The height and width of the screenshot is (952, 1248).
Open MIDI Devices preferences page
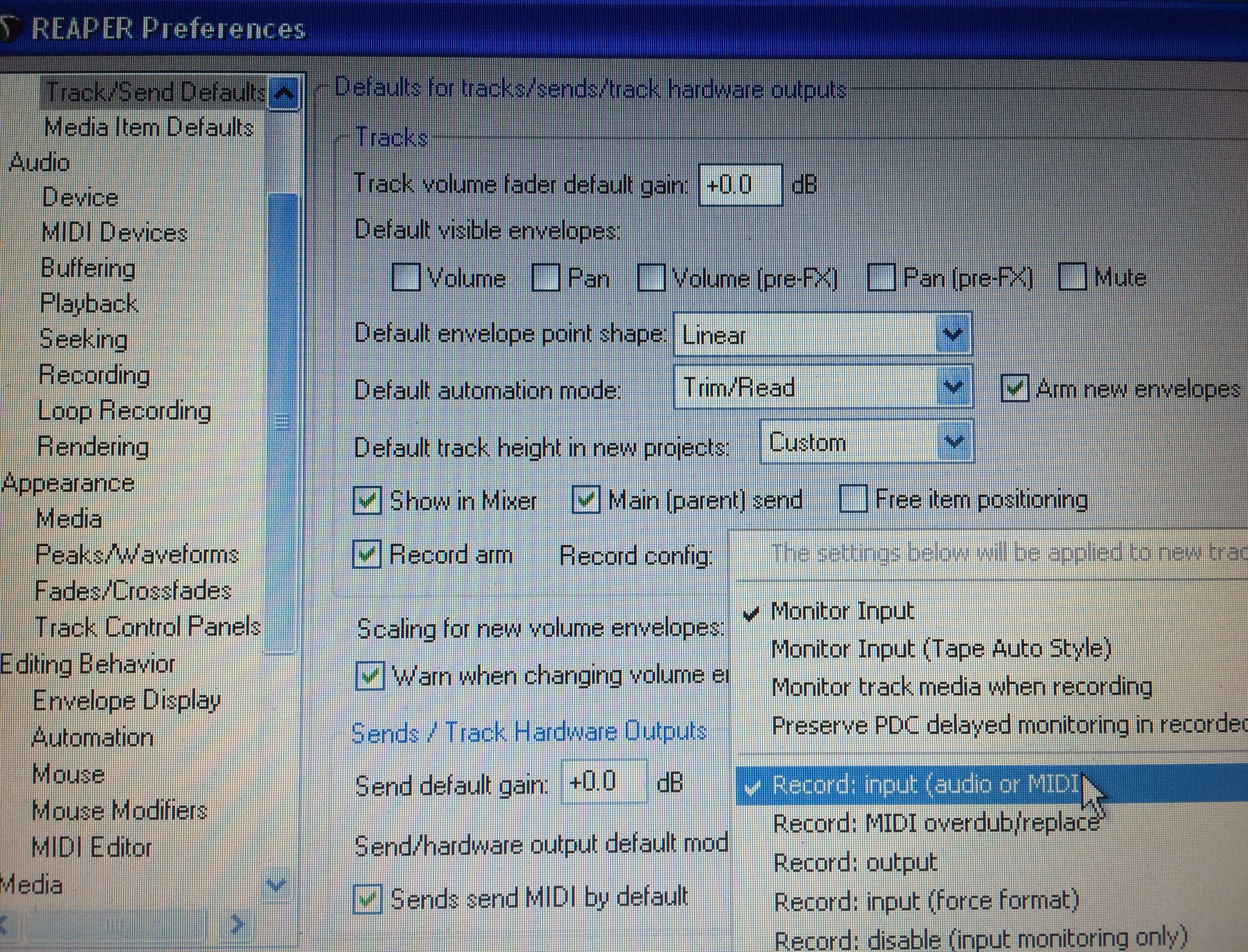[x=114, y=233]
